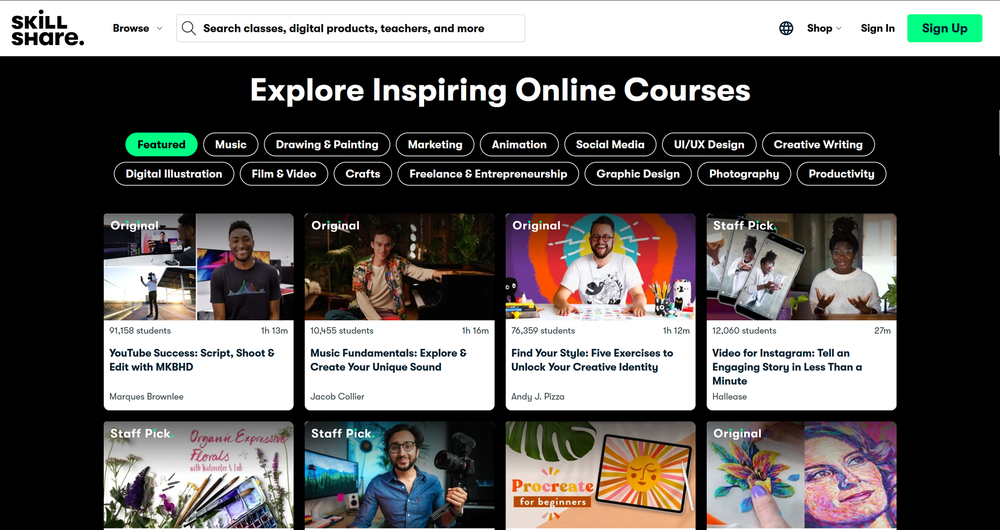Open the MKBHD YouTube Success thumbnail

(x=198, y=267)
